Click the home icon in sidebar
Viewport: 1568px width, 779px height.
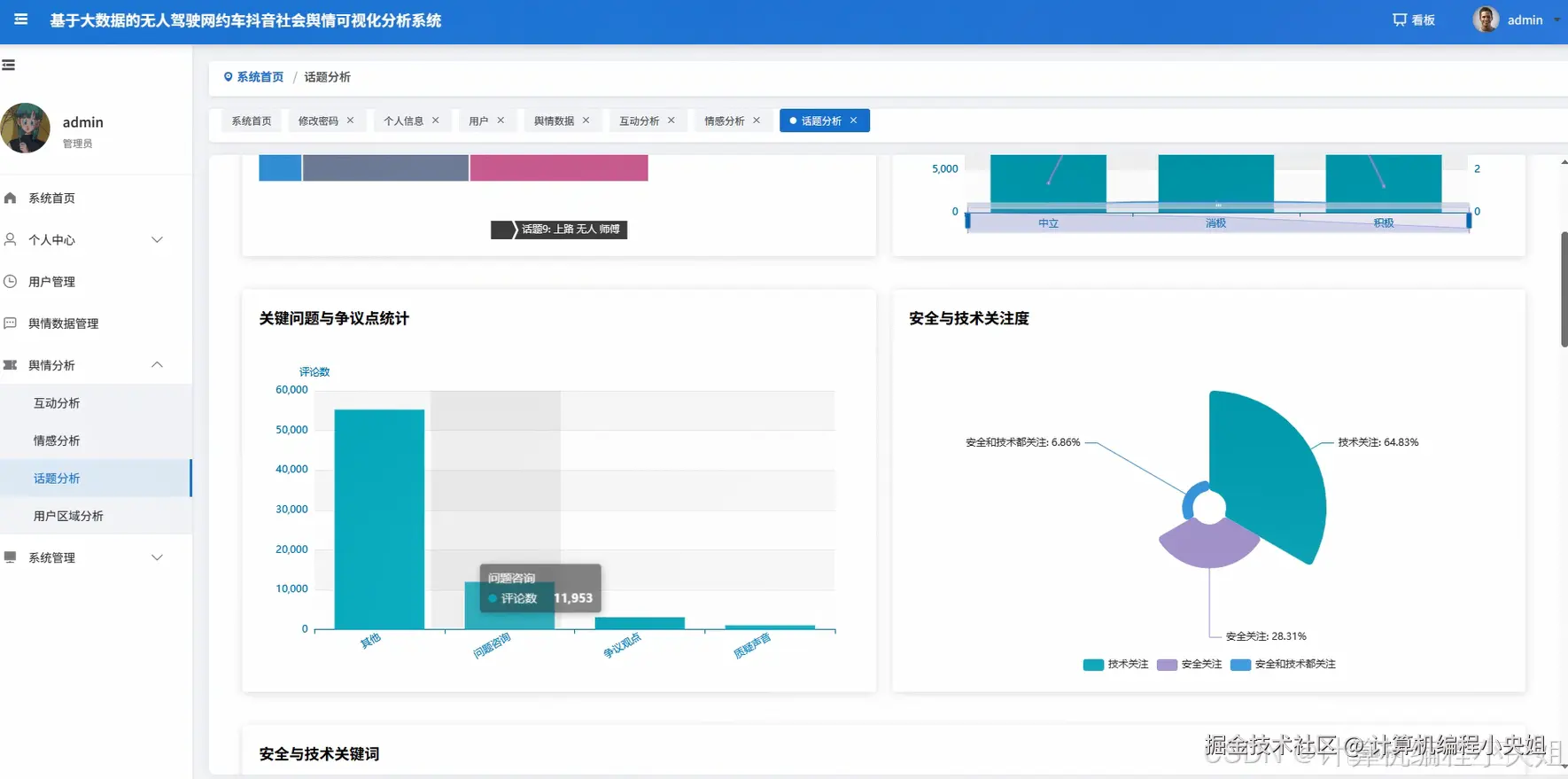(x=11, y=198)
